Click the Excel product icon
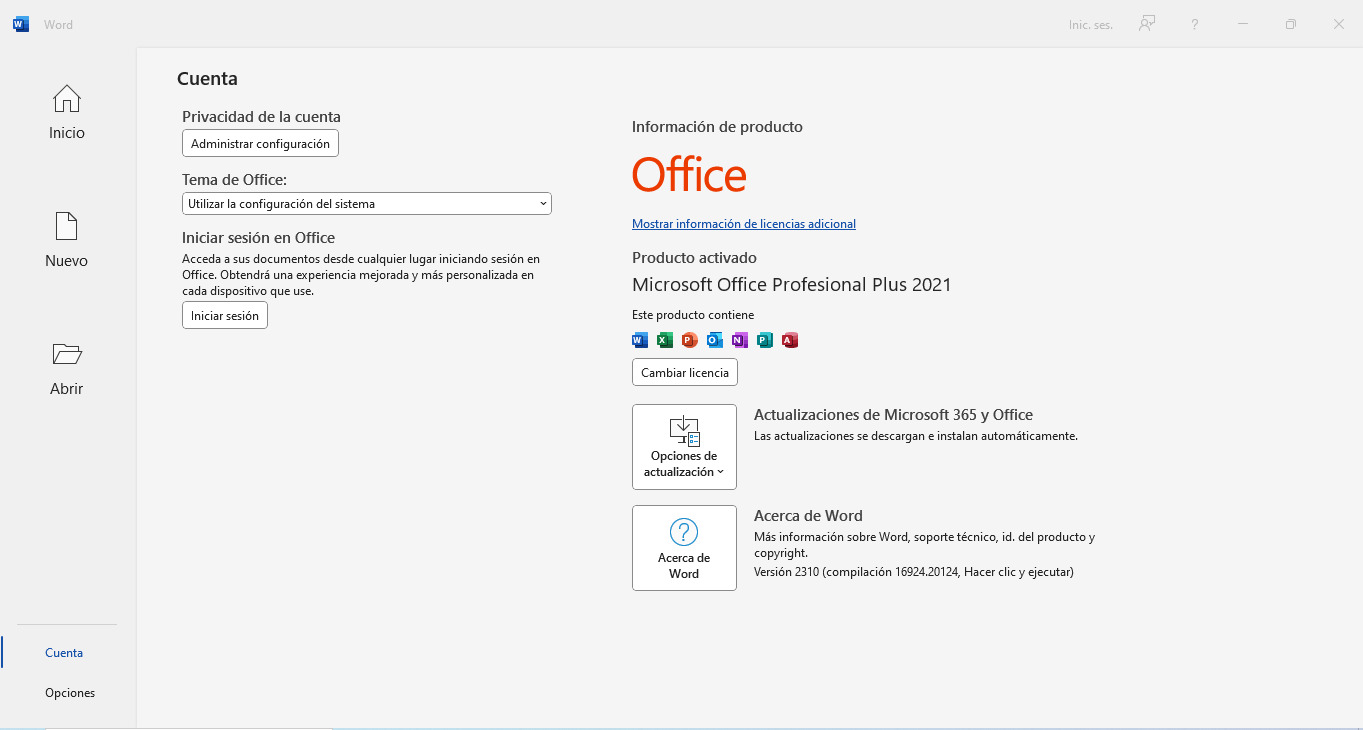Screen dimensions: 1363x730 click(664, 340)
